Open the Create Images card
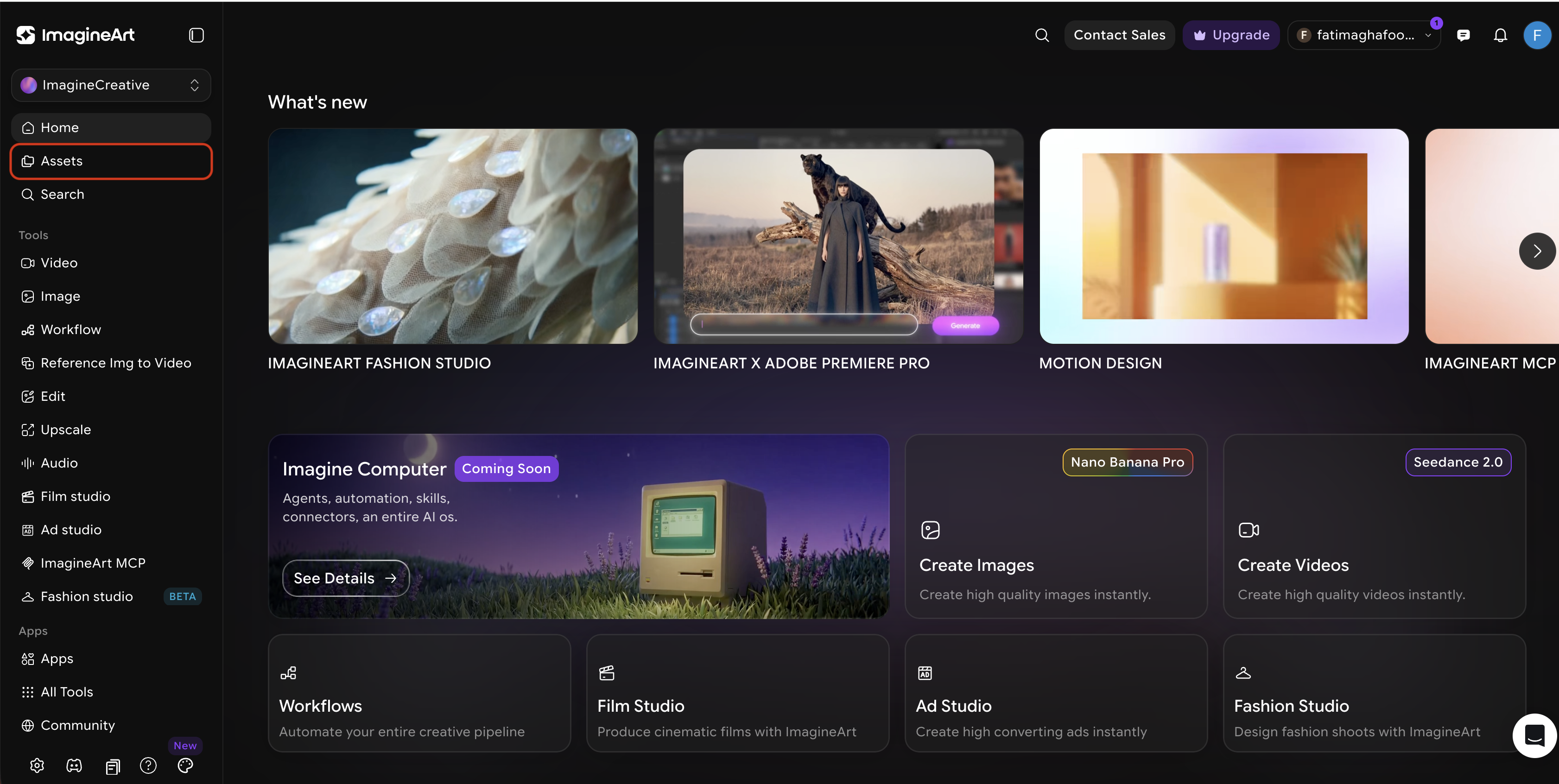The image size is (1559, 784). [x=1056, y=526]
